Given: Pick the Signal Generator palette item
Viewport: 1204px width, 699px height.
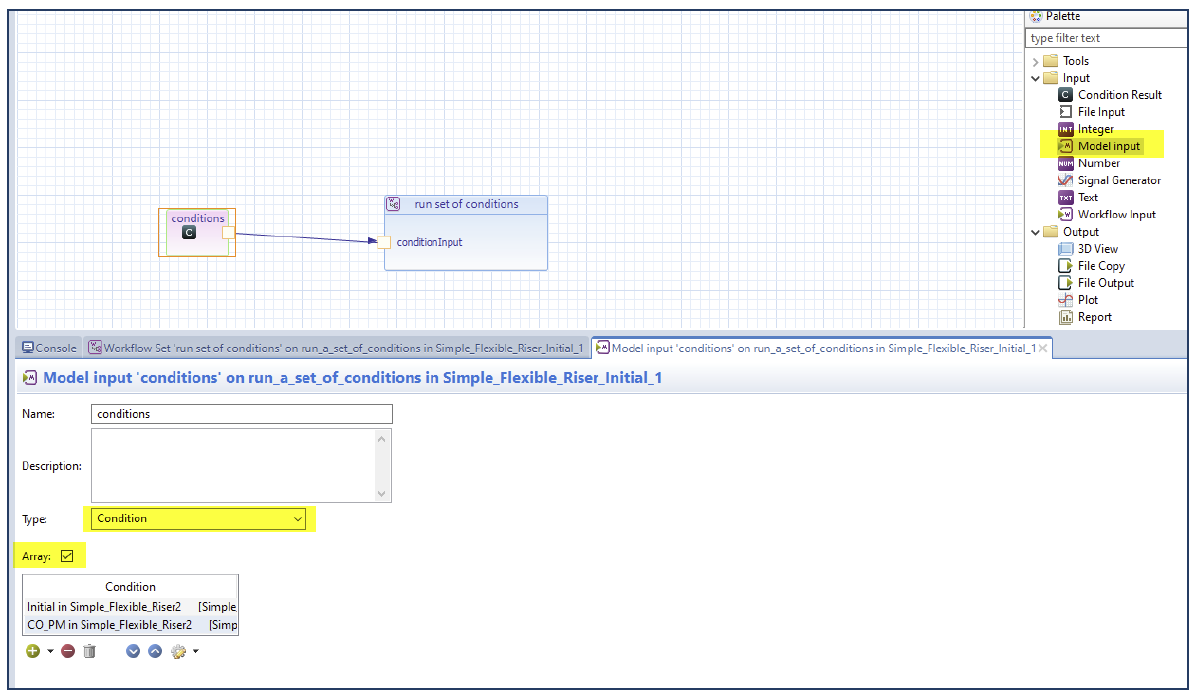Looking at the screenshot, I should (1118, 180).
